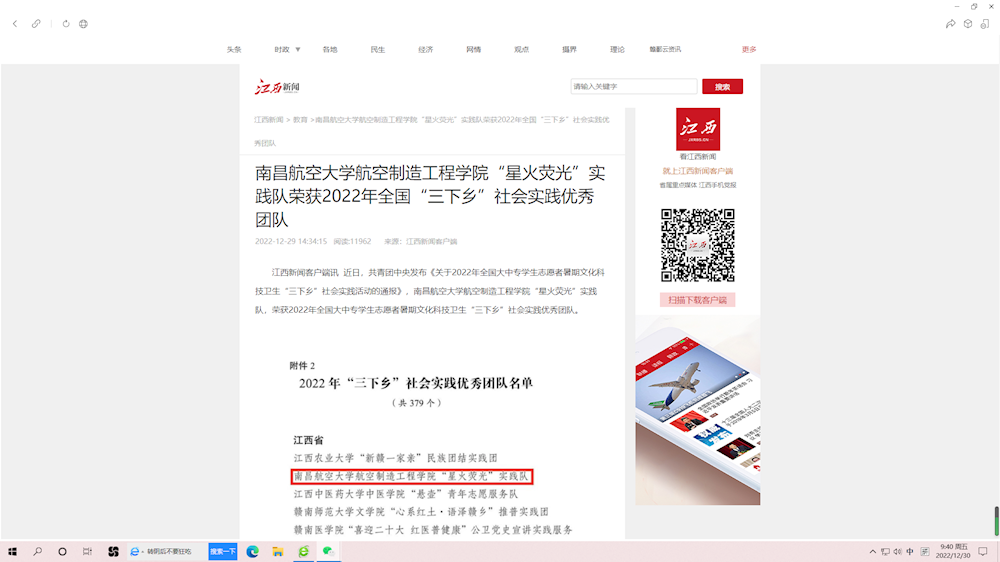Click the refresh page icon
Screen dimensions: 1000x562
pyautogui.click(x=66, y=24)
